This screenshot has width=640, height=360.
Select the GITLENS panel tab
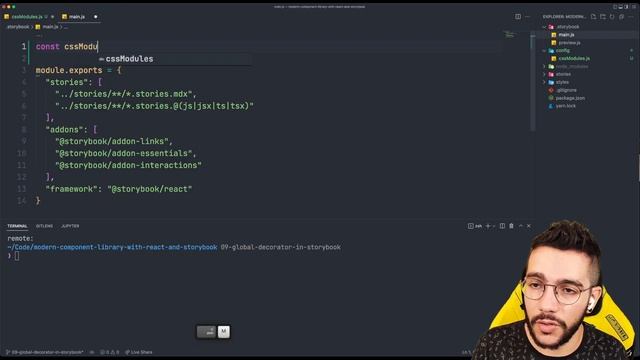(x=44, y=226)
